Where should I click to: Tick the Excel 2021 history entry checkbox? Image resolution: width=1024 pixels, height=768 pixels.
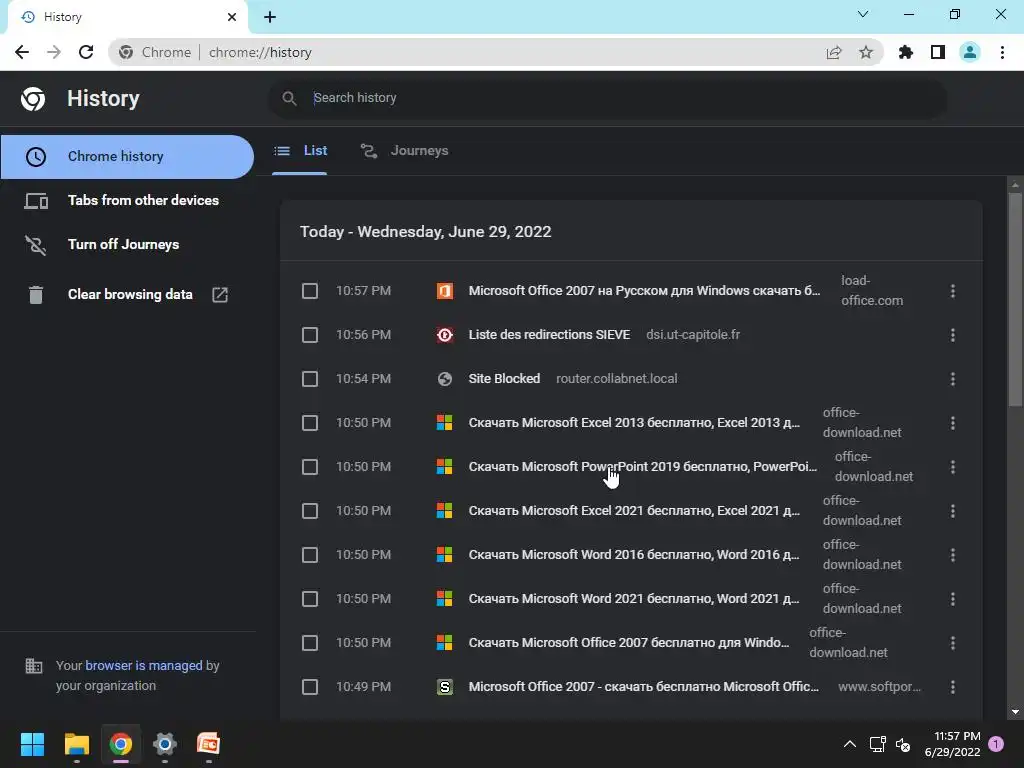pyautogui.click(x=310, y=511)
